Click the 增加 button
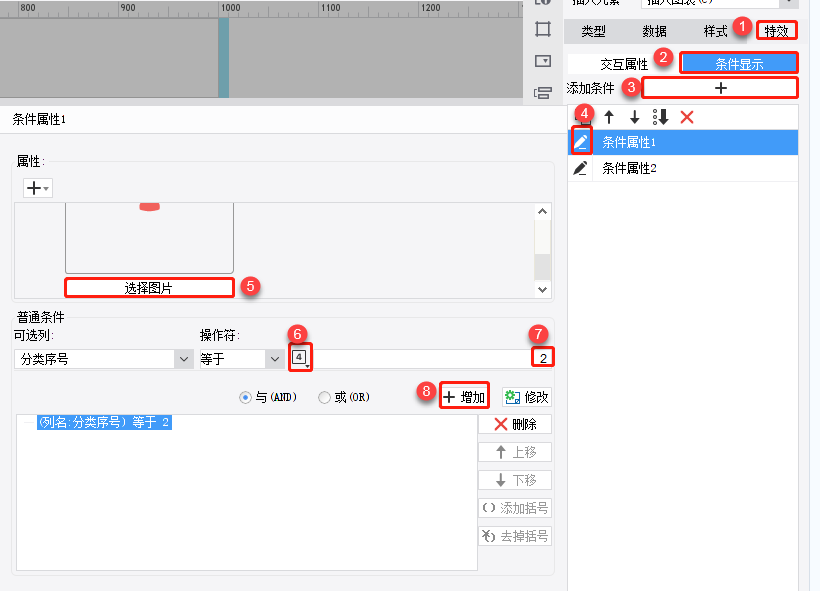This screenshot has height=591, width=820. pyautogui.click(x=464, y=397)
